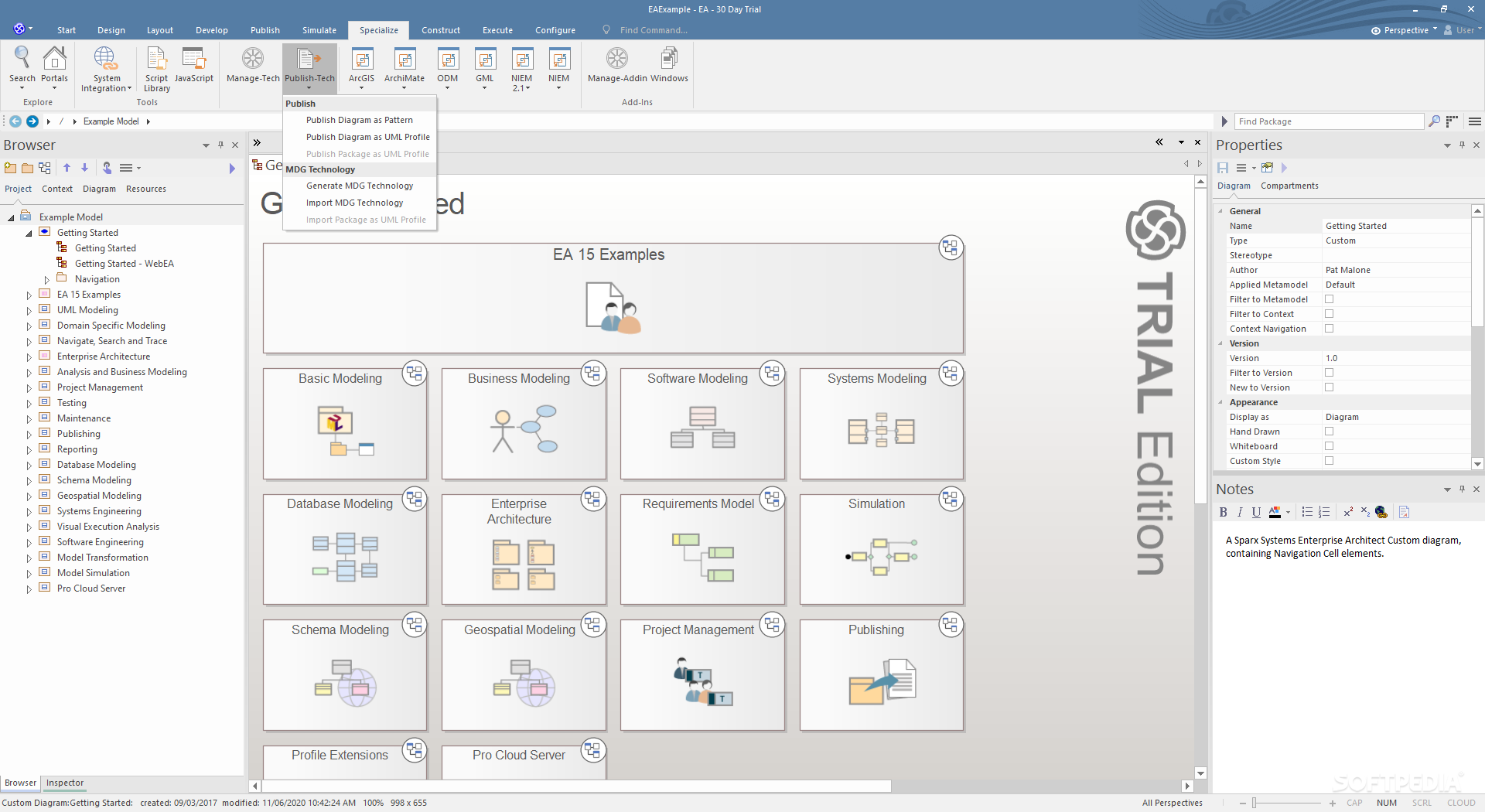
Task: Toggle Context Navigation checkbox
Action: click(x=1329, y=329)
